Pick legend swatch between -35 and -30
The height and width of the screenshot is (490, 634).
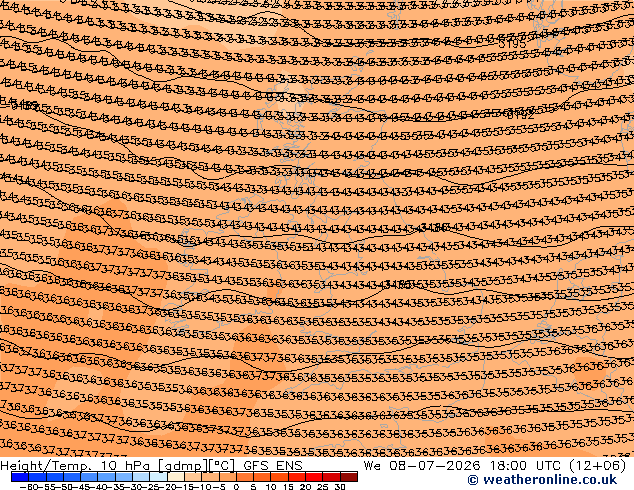pos(124,477)
